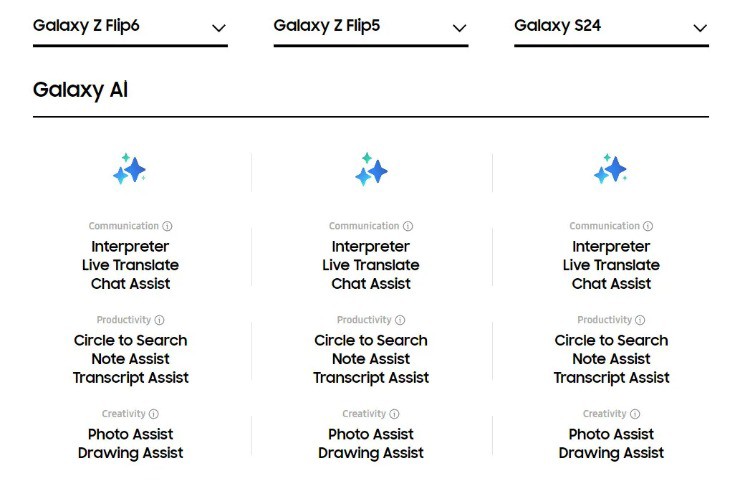The width and height of the screenshot is (740, 481).
Task: Open Communication info icon under Galaxy Z Flip5
Action: [408, 226]
